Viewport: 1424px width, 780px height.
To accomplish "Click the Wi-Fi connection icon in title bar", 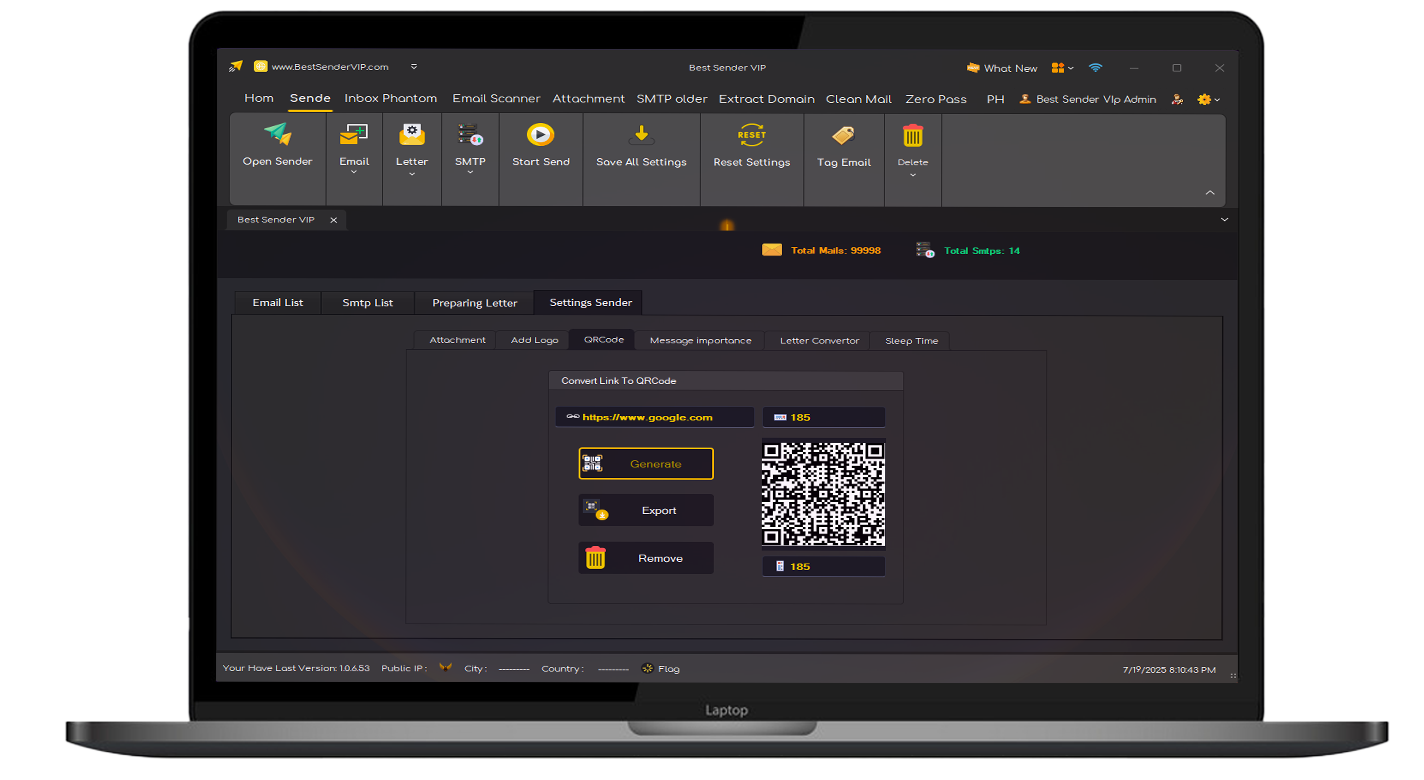I will click(1095, 68).
